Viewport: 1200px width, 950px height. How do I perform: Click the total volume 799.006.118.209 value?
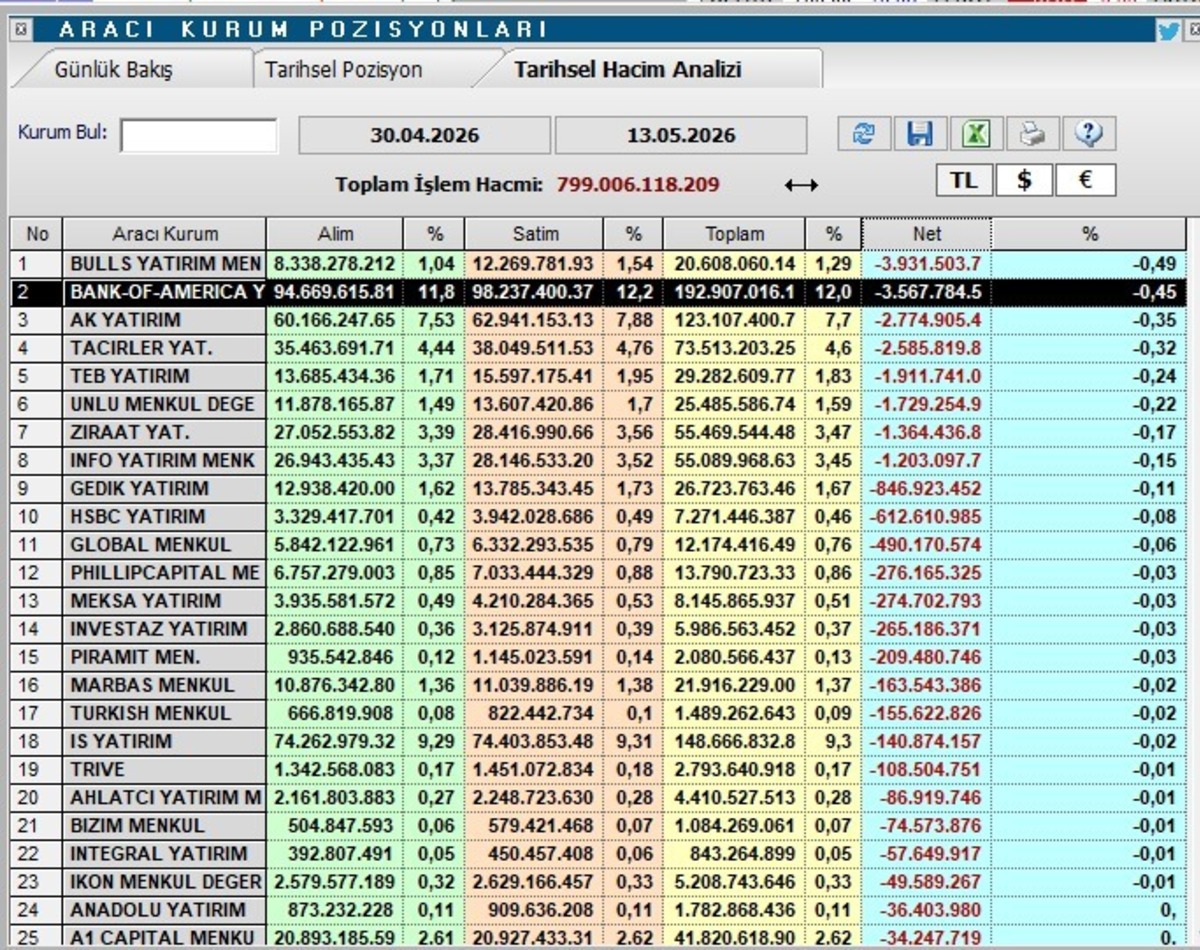point(638,185)
